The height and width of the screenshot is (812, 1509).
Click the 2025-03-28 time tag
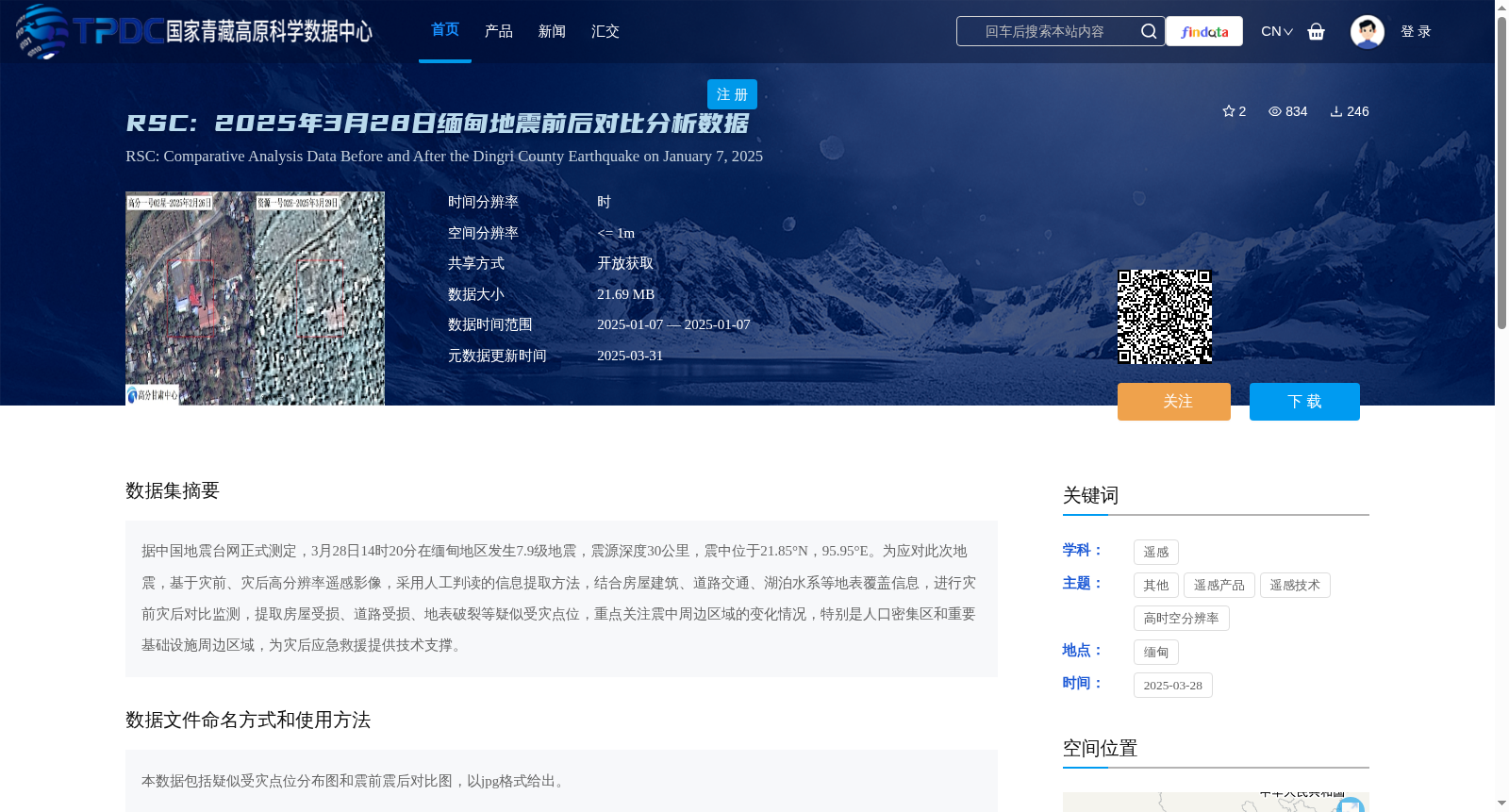(x=1173, y=686)
